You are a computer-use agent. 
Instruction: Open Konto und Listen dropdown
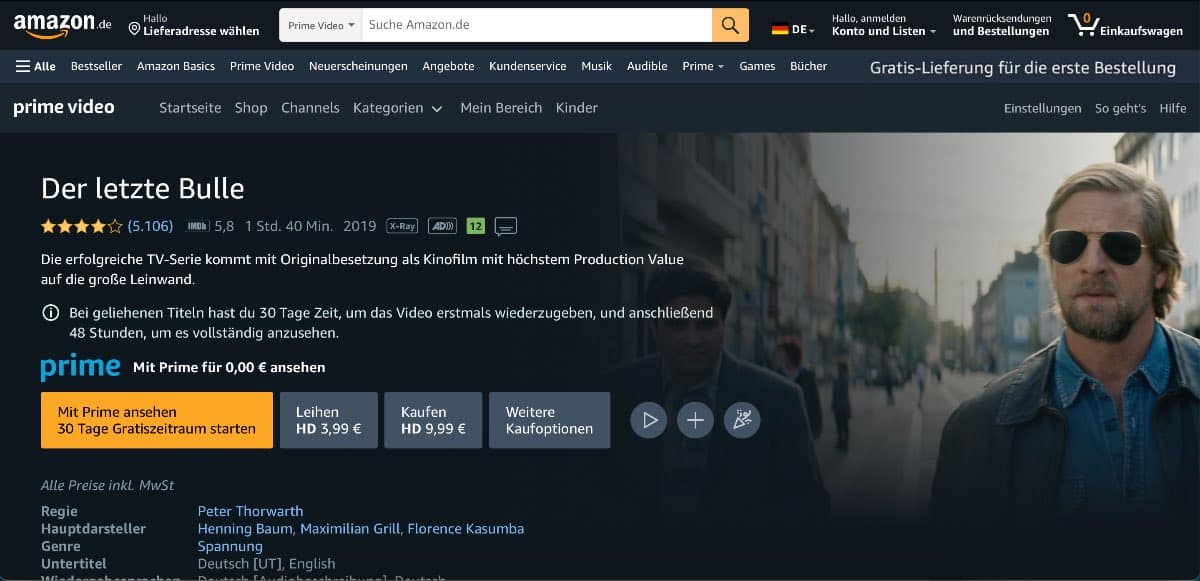coord(884,25)
